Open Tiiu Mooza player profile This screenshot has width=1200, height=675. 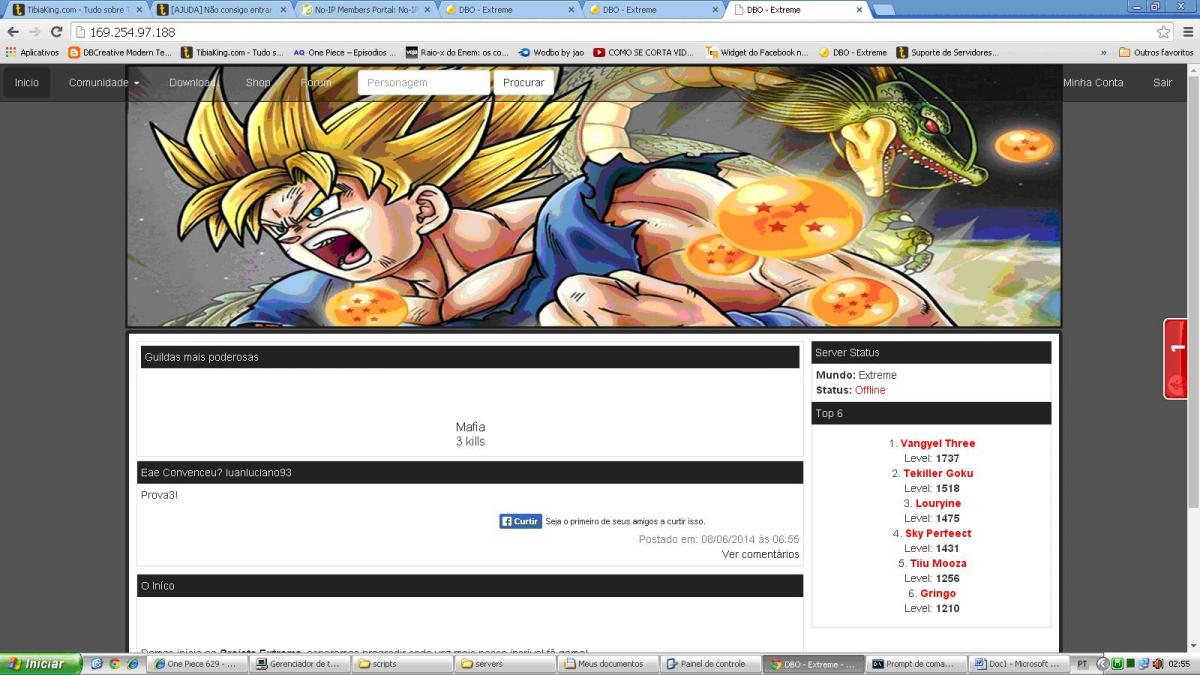[938, 563]
